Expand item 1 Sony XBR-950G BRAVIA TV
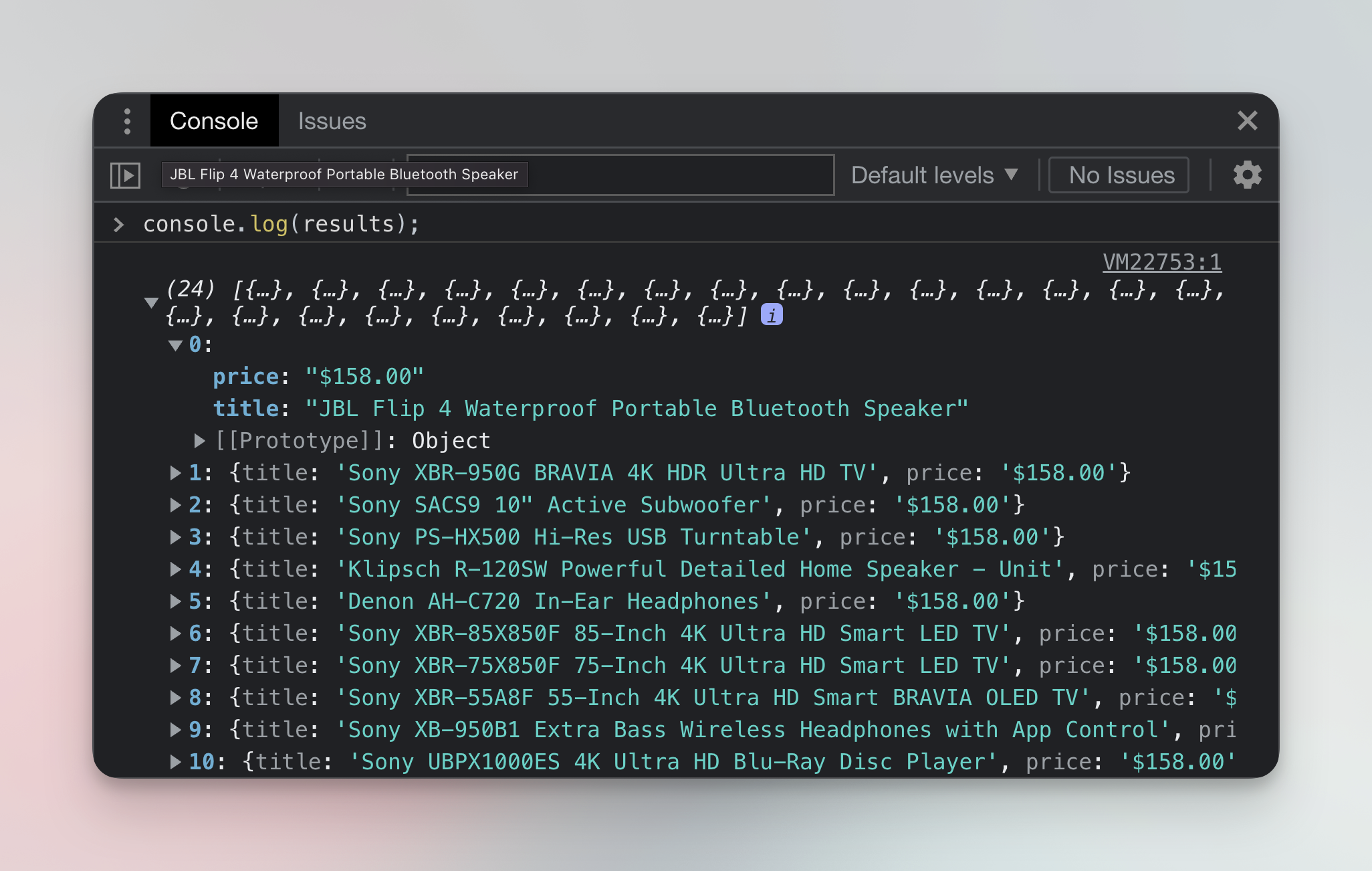1372x871 pixels. (x=175, y=473)
